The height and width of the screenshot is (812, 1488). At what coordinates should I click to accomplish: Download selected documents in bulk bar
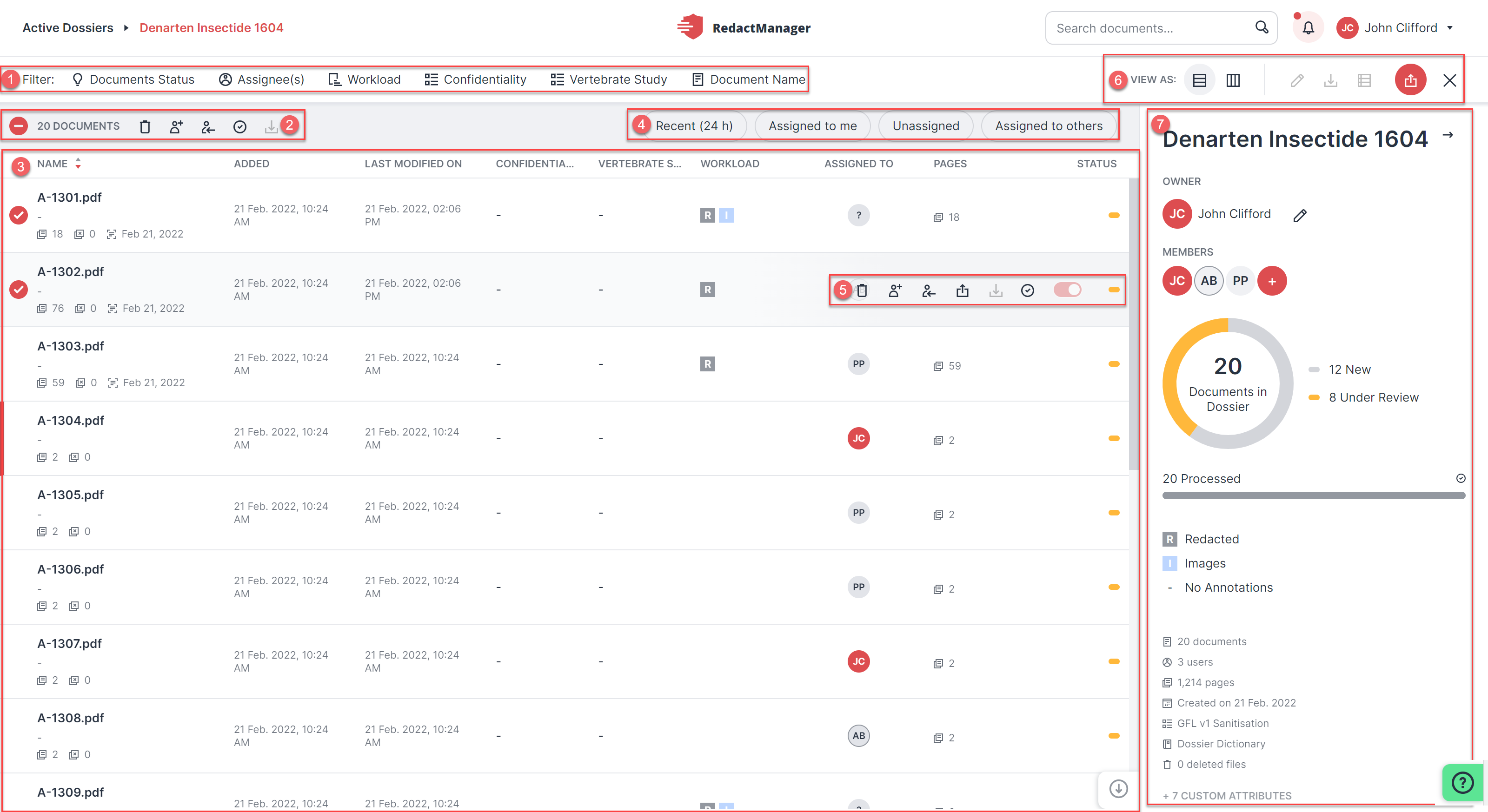click(x=271, y=126)
